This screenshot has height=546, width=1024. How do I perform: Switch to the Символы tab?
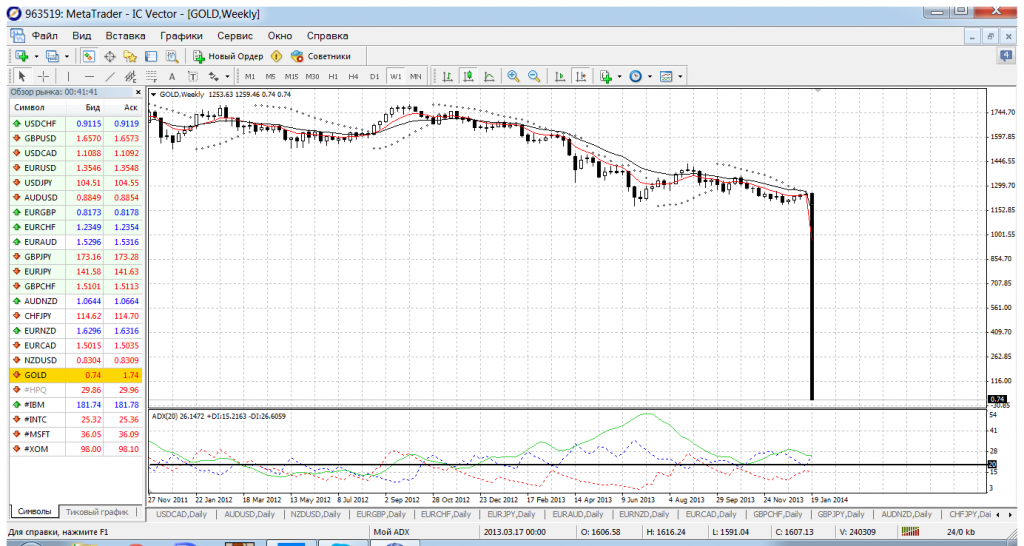click(34, 512)
